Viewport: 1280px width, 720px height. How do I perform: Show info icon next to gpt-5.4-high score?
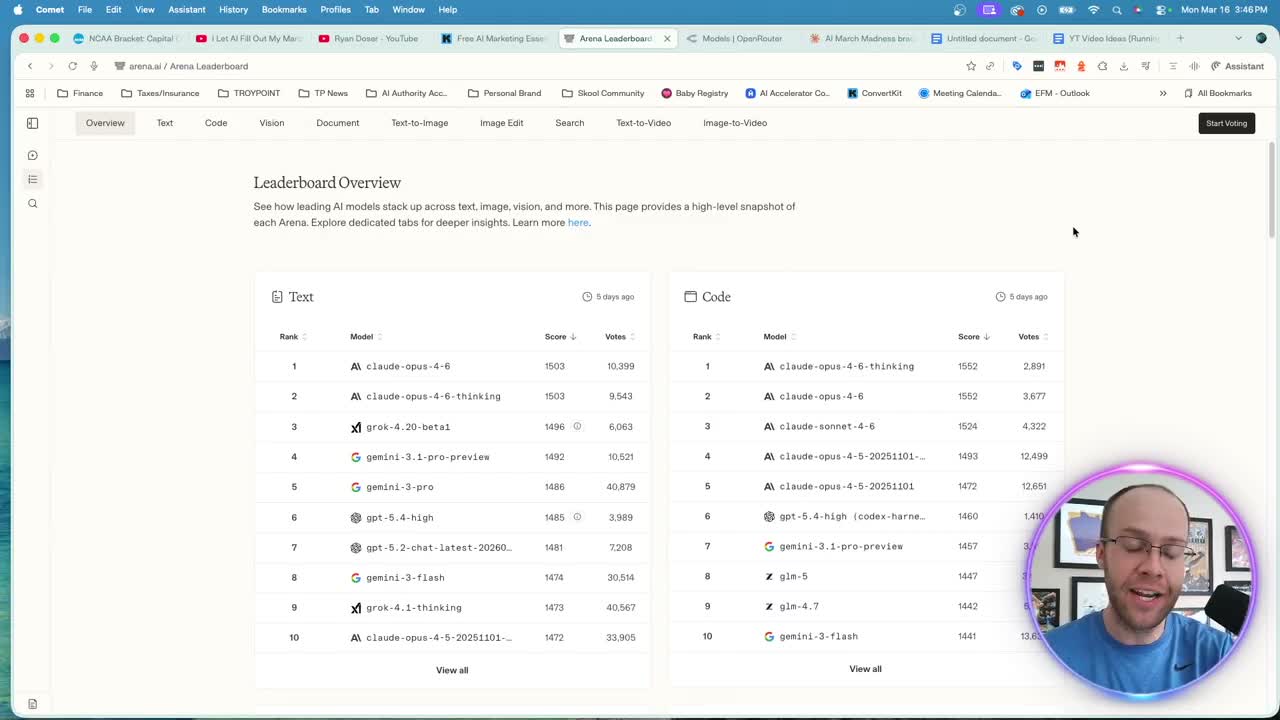577,517
